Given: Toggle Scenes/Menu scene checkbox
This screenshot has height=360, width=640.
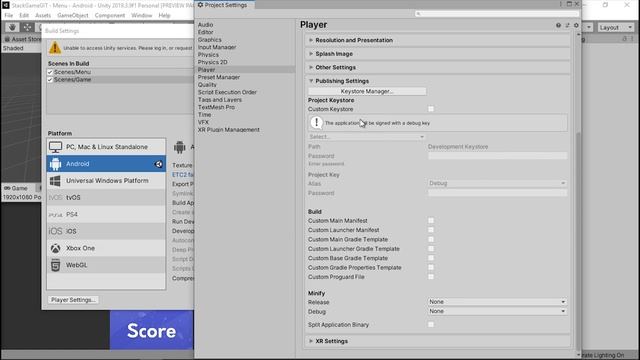Looking at the screenshot, I should pos(50,72).
